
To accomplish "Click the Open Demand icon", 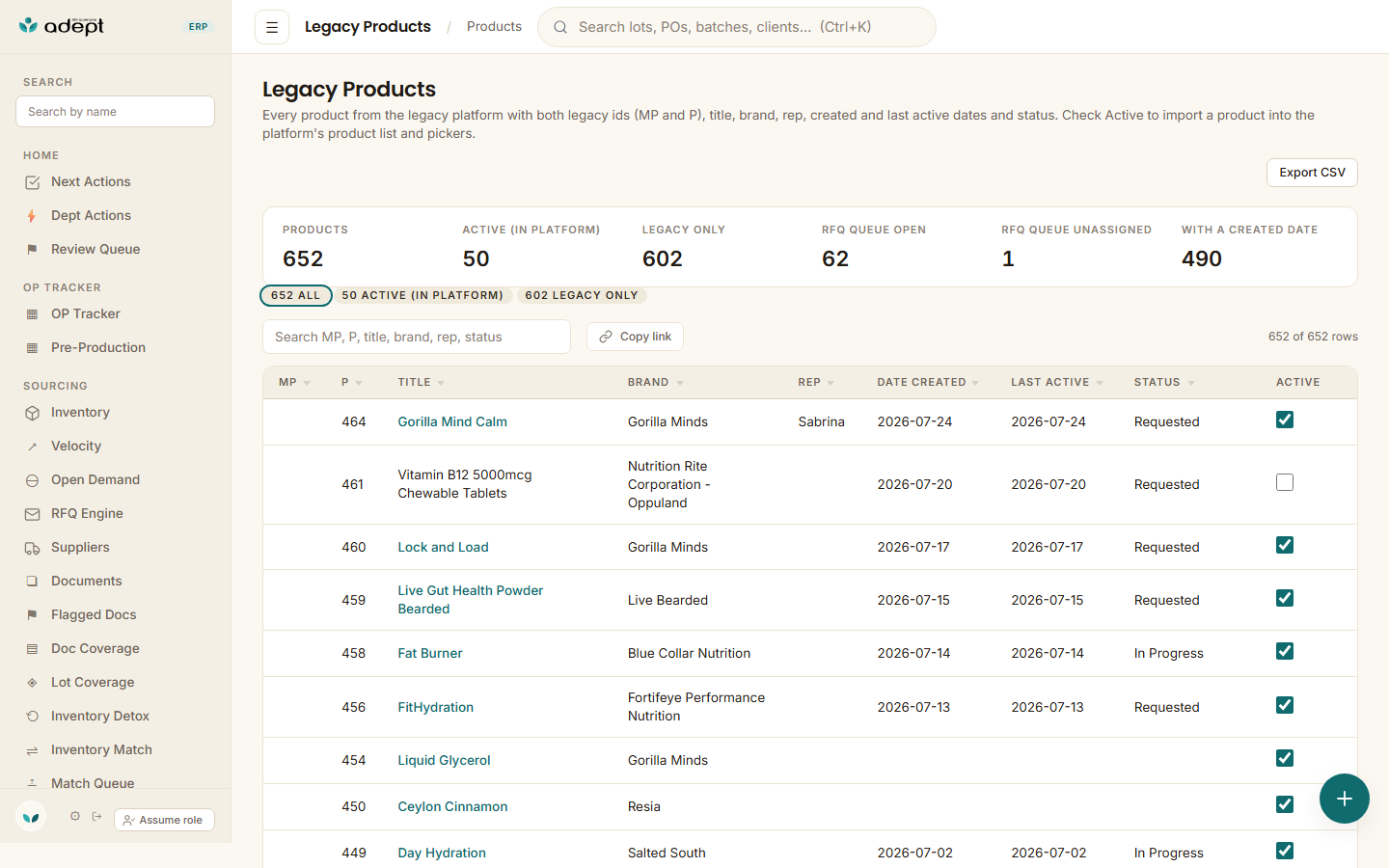I will coord(33,480).
